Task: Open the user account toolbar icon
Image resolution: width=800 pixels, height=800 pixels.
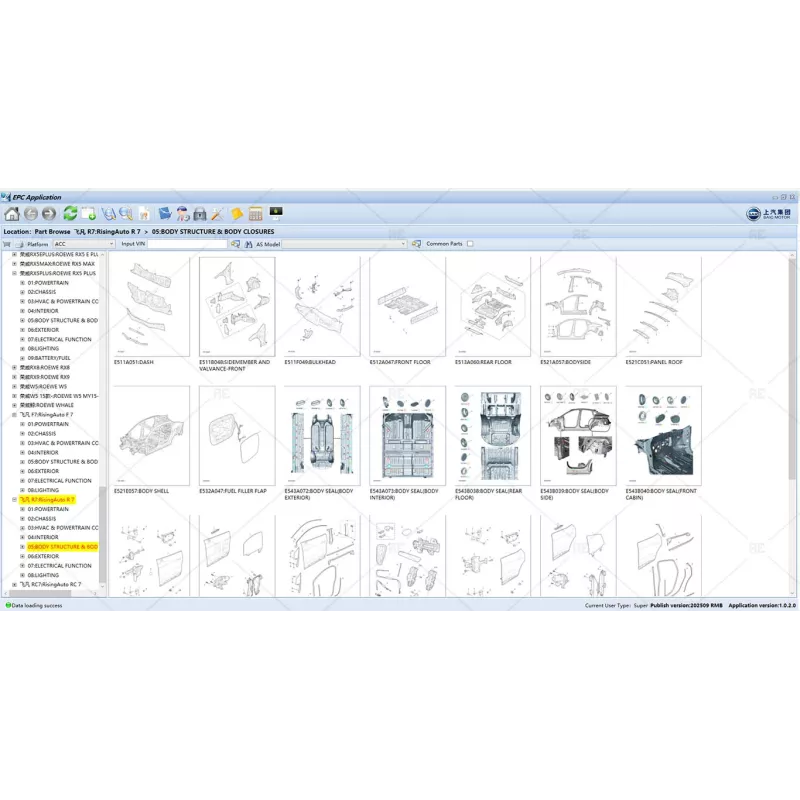Action: pyautogui.click(x=182, y=214)
